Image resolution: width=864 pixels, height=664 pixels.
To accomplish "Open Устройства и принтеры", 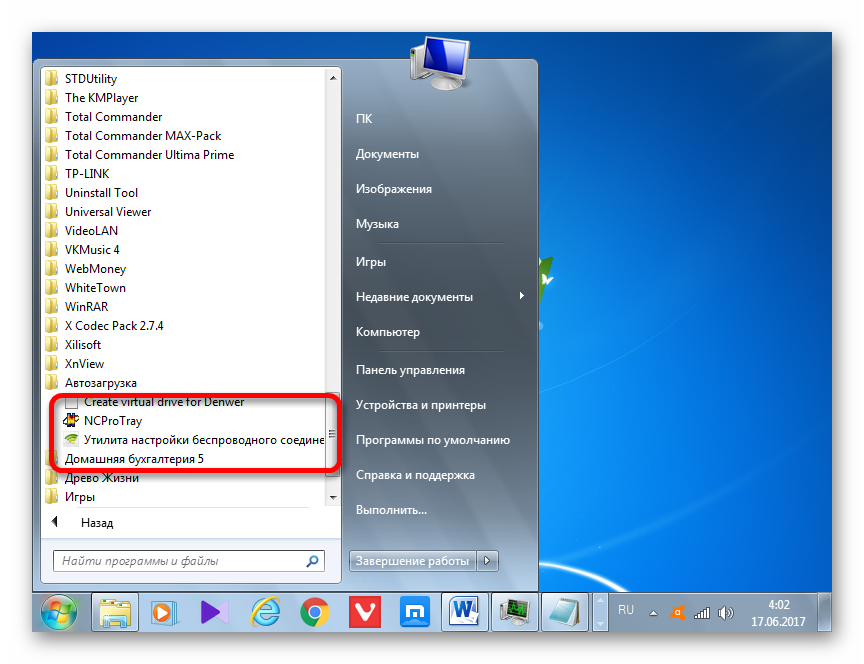I will [420, 405].
